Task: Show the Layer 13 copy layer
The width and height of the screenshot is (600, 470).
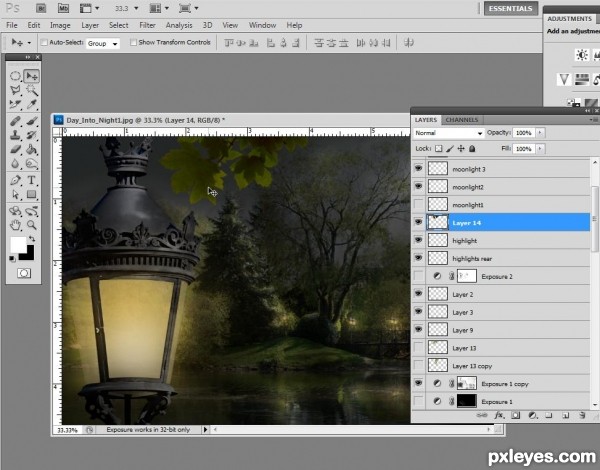Action: (x=419, y=365)
